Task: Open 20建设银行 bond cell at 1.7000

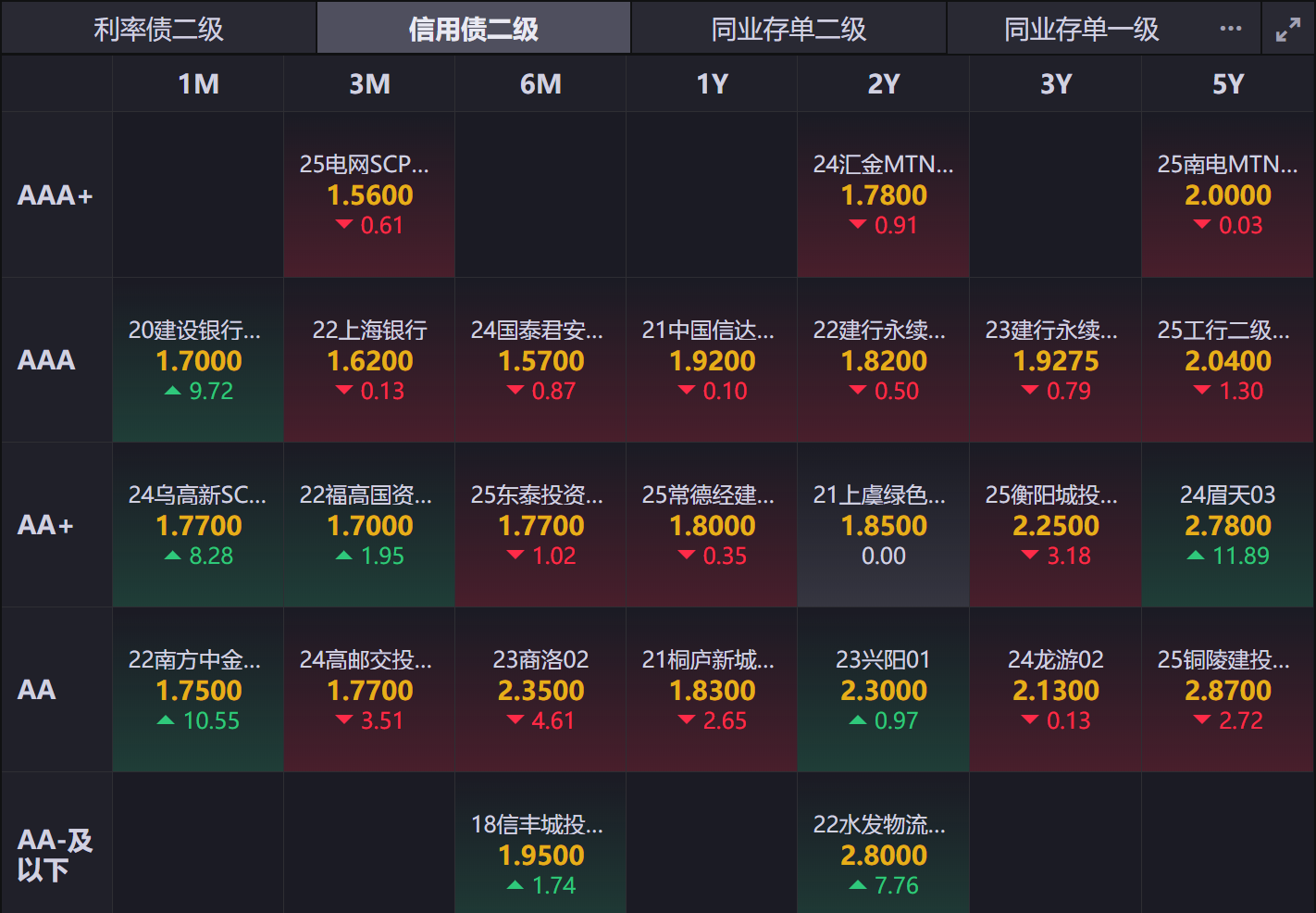Action: (198, 360)
